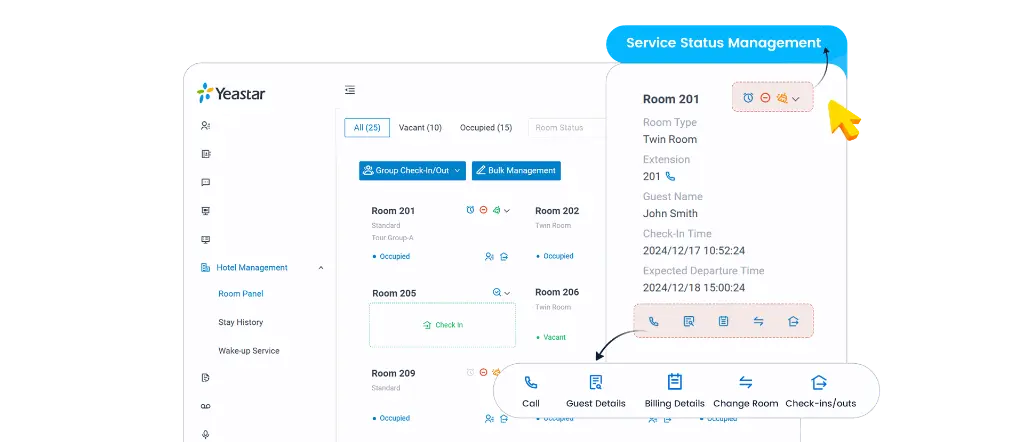Click the Hotel Management building icon
The image size is (1024, 442).
(205, 268)
